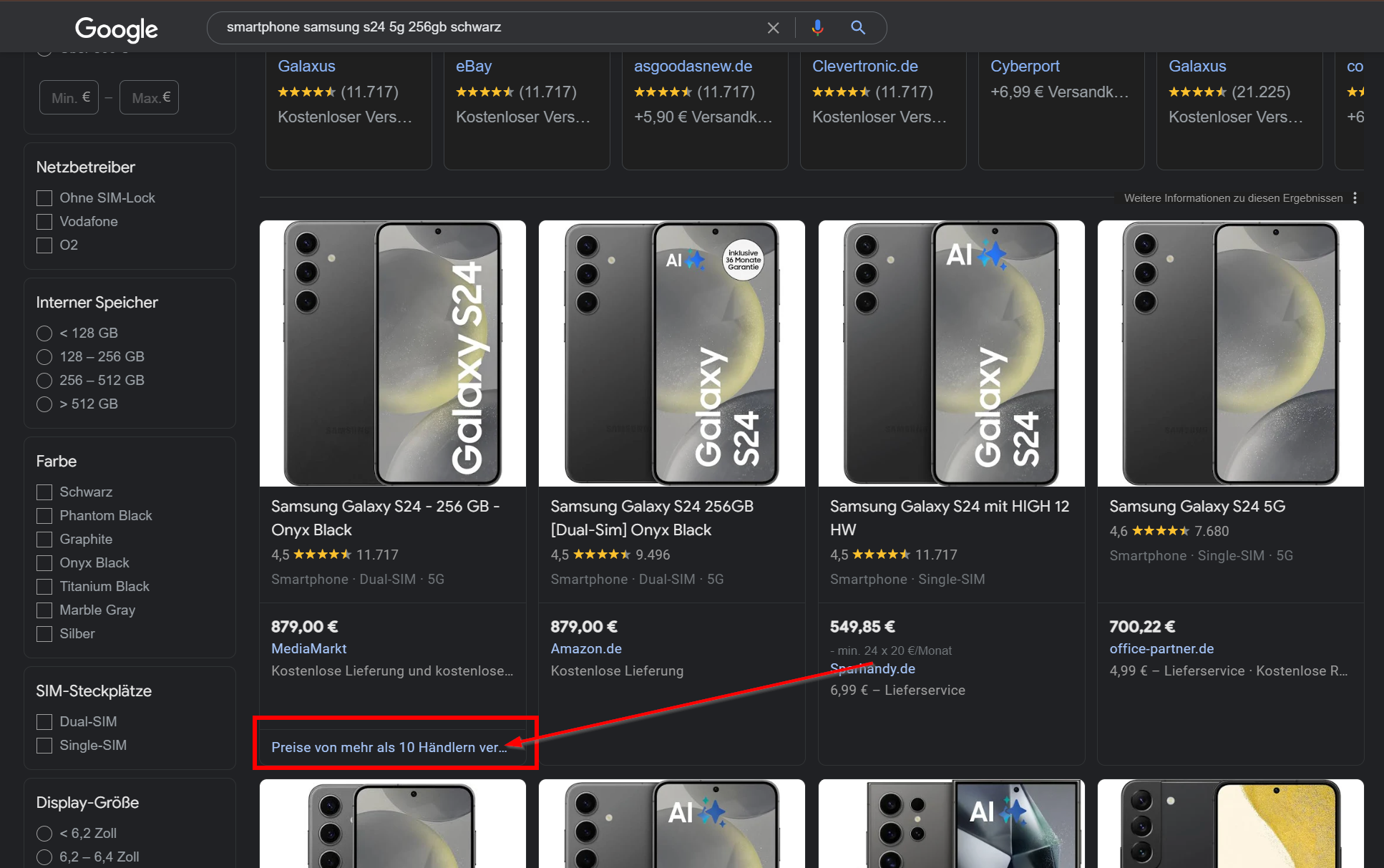Activate voice search via the microphone icon

pos(817,27)
